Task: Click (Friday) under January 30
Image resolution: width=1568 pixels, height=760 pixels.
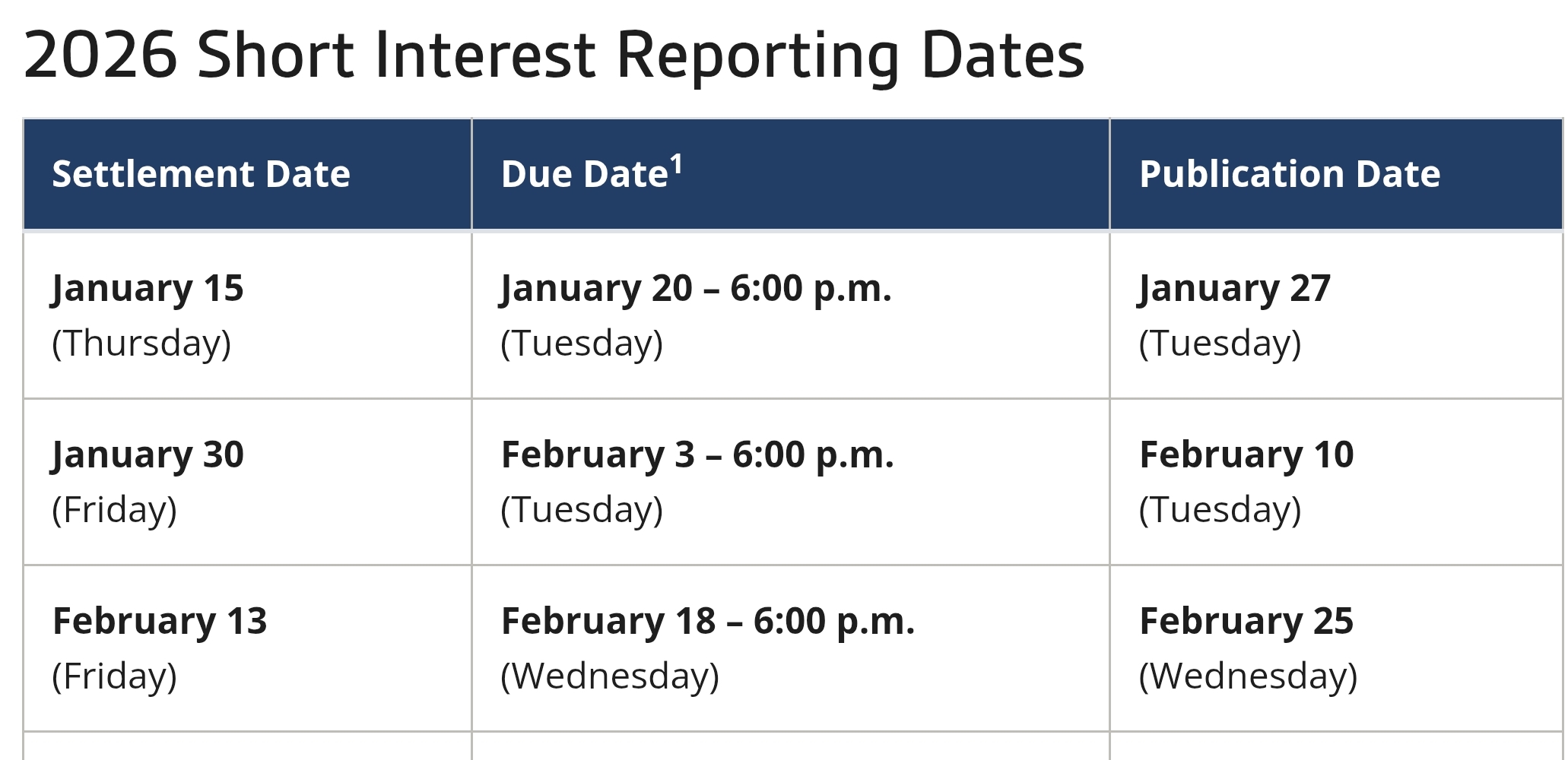Action: pyautogui.click(x=114, y=509)
